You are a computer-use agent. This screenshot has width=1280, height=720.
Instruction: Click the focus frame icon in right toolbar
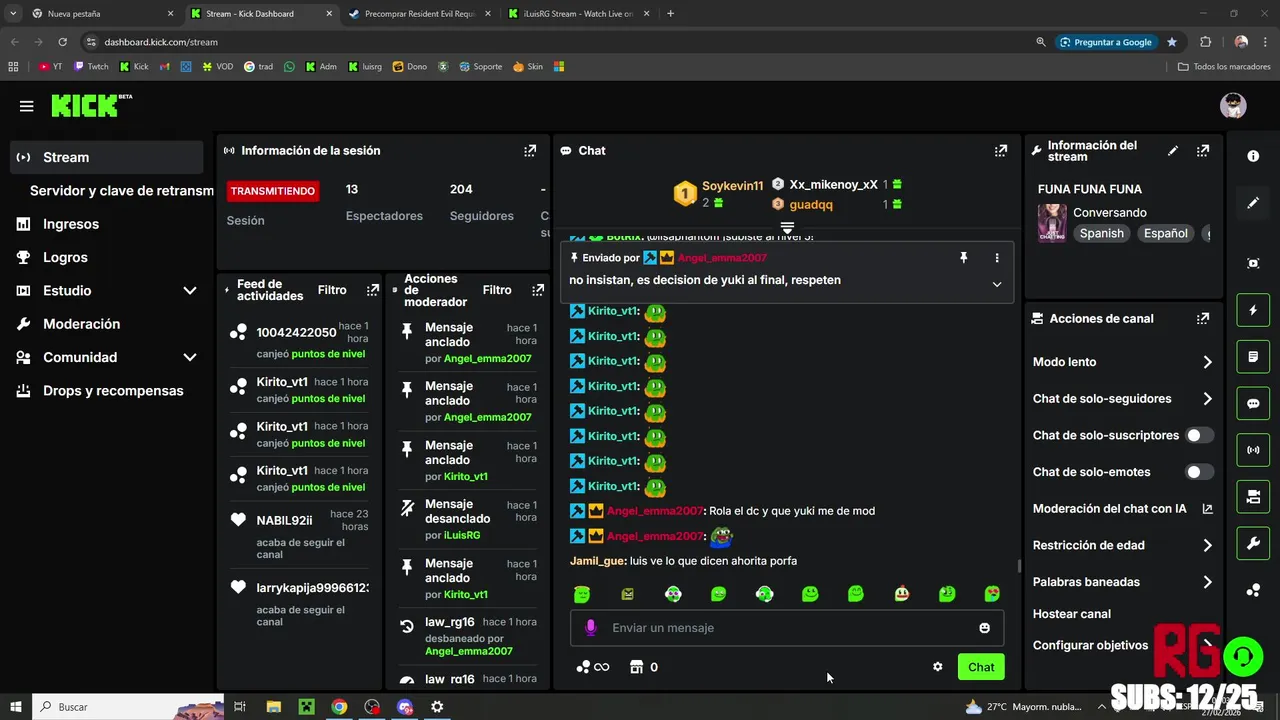click(1253, 263)
